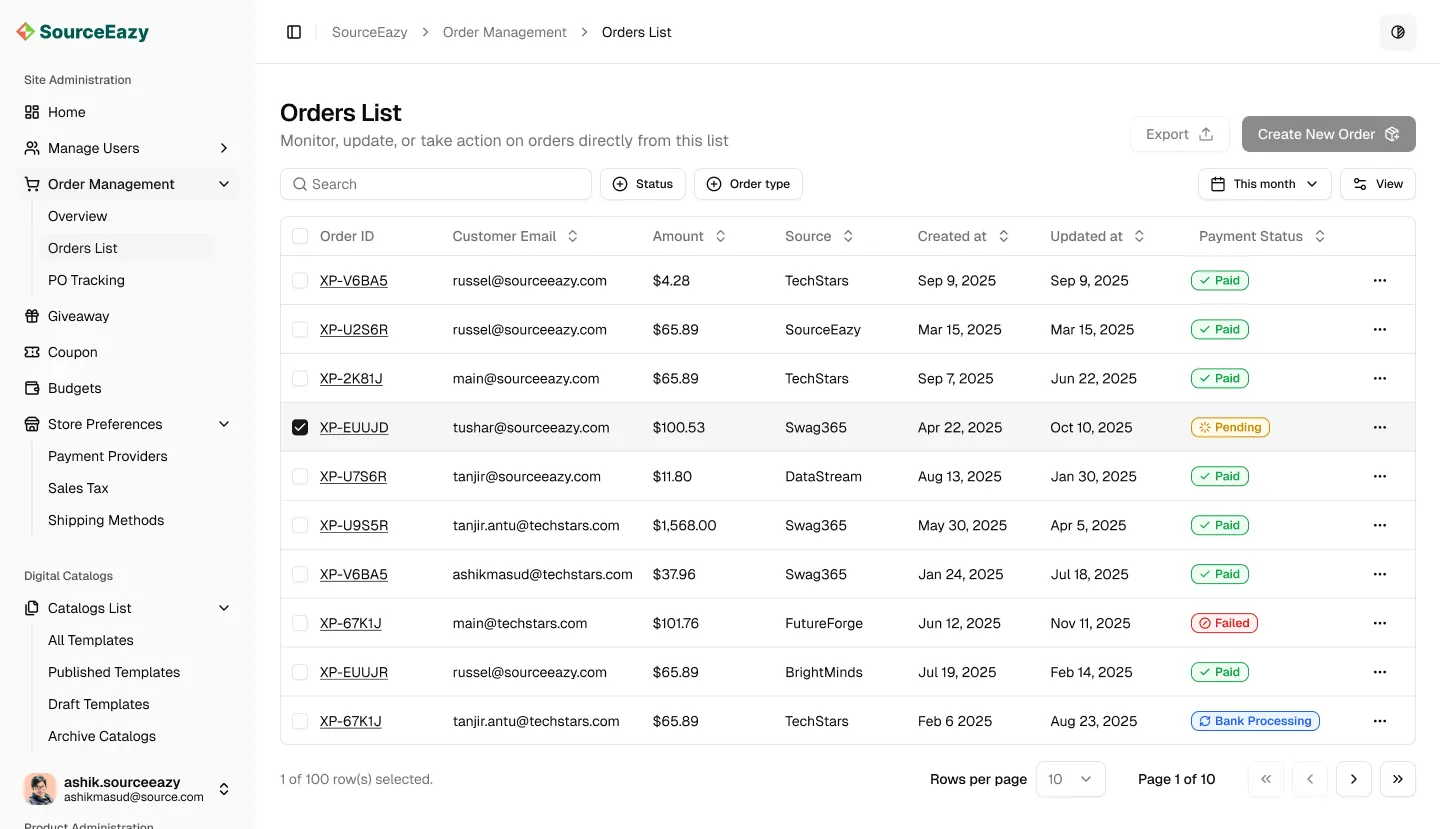
Task: Switch theme with the contrast icon
Action: [1398, 32]
